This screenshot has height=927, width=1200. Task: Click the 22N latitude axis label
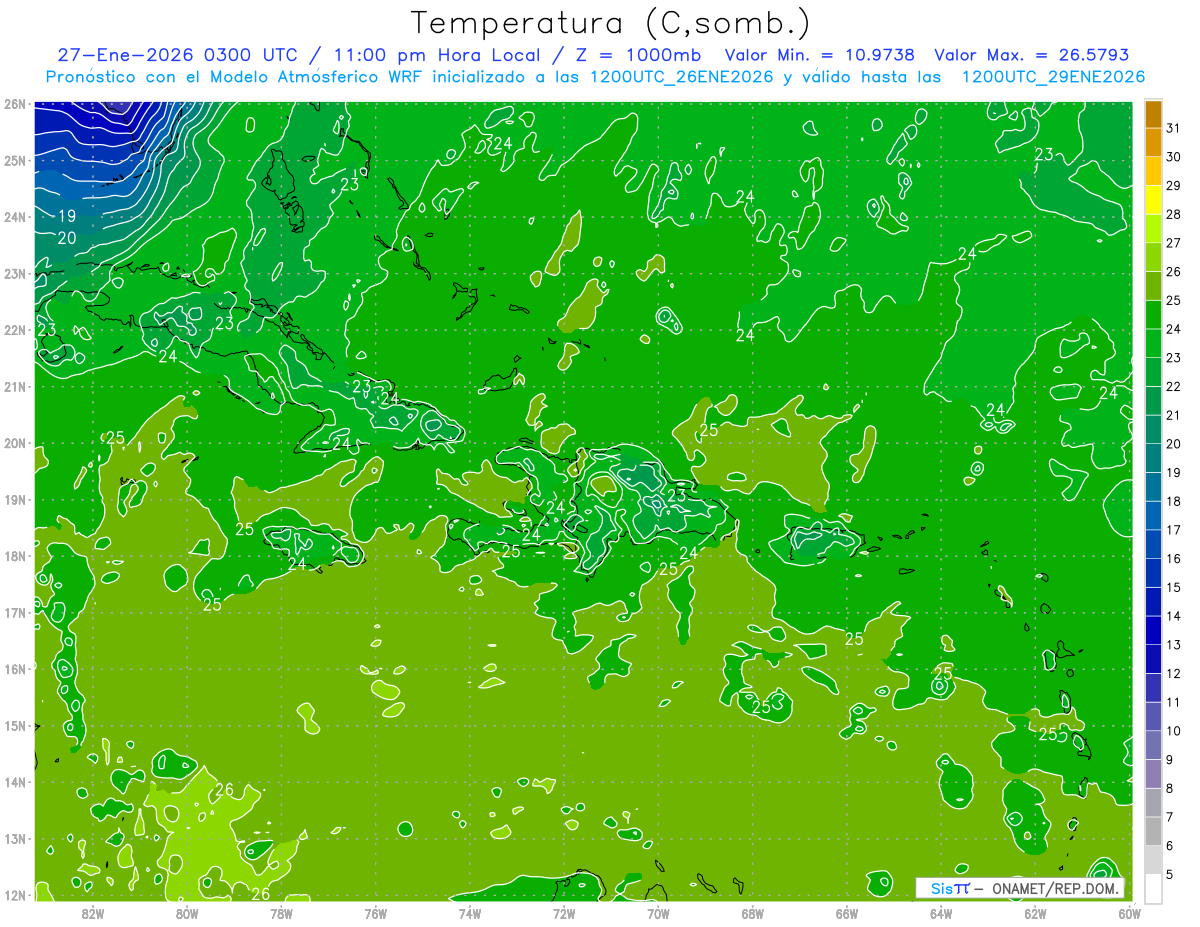[14, 330]
